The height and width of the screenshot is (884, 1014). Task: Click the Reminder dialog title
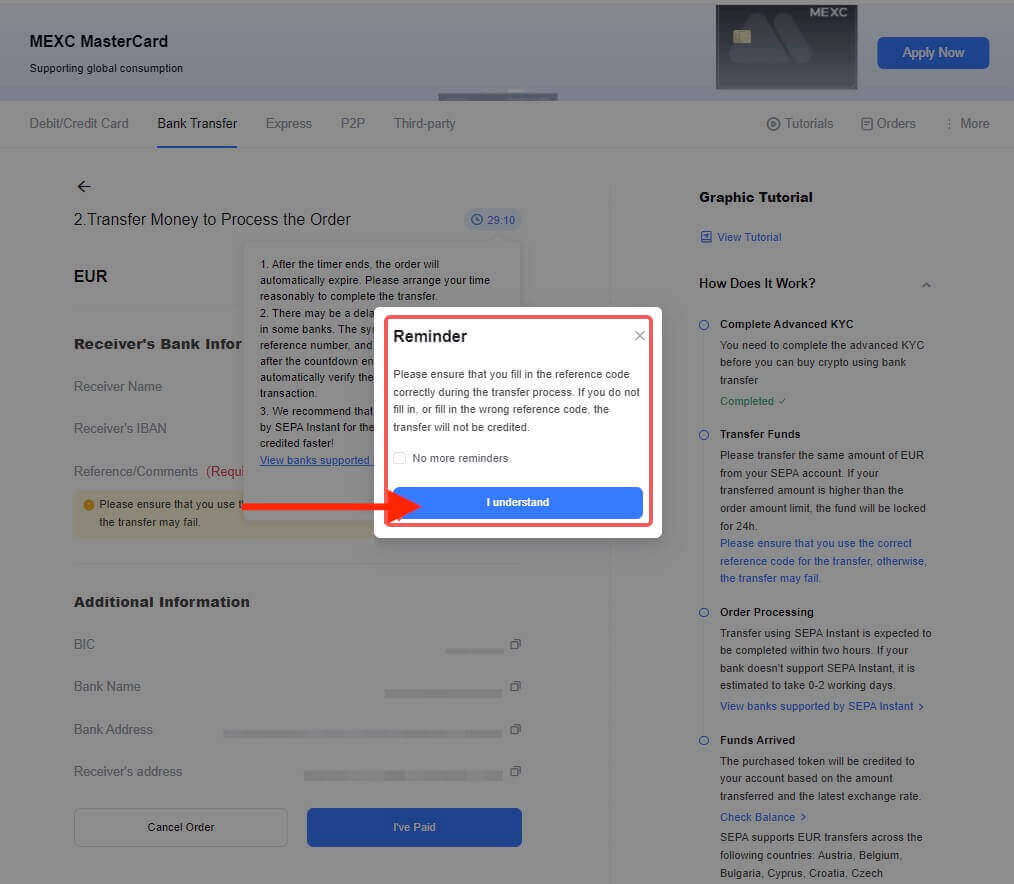(430, 336)
